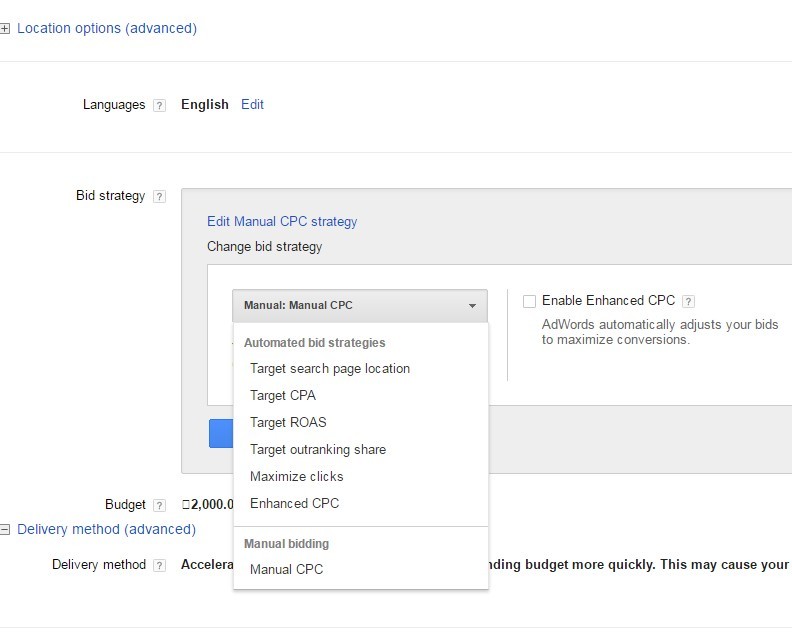Choose Target CPA strategy

pyautogui.click(x=283, y=396)
